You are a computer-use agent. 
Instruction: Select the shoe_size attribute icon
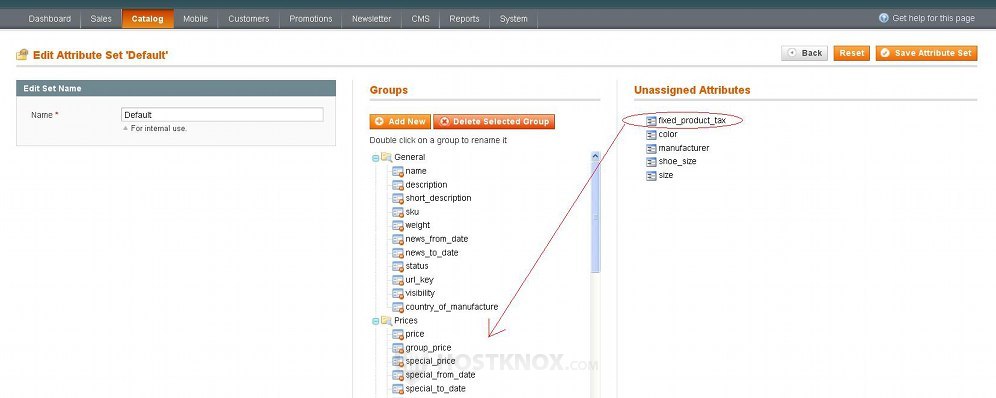[651, 162]
